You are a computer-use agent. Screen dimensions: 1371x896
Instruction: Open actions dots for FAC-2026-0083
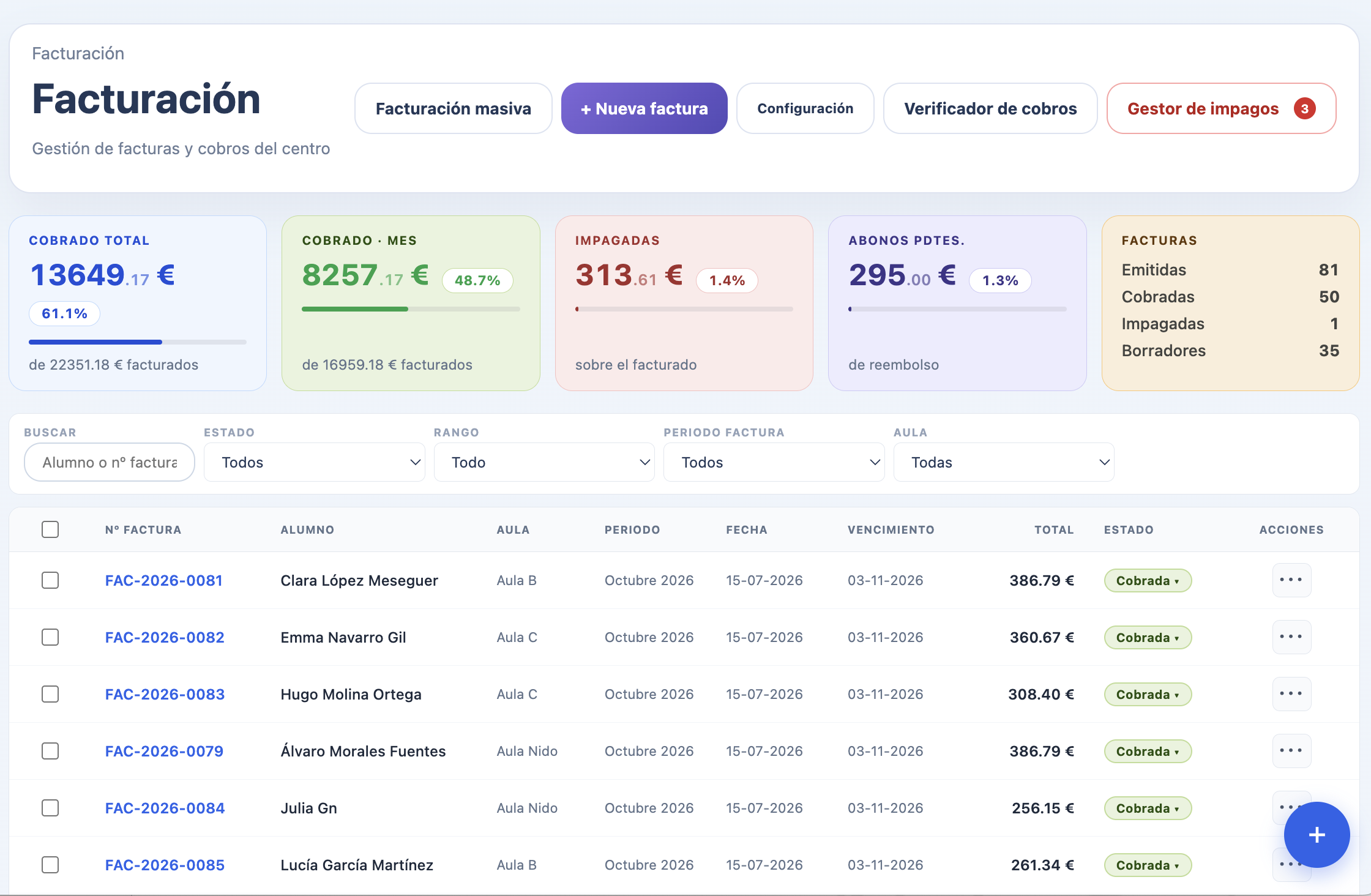1291,694
